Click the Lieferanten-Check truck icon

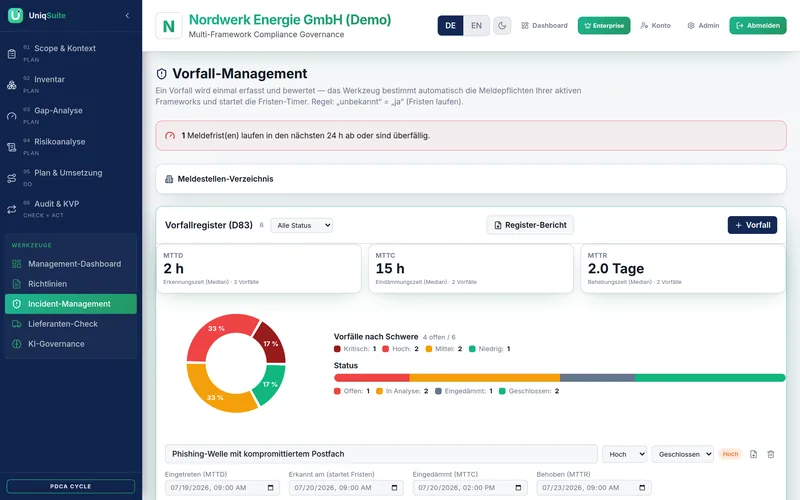tap(17, 323)
